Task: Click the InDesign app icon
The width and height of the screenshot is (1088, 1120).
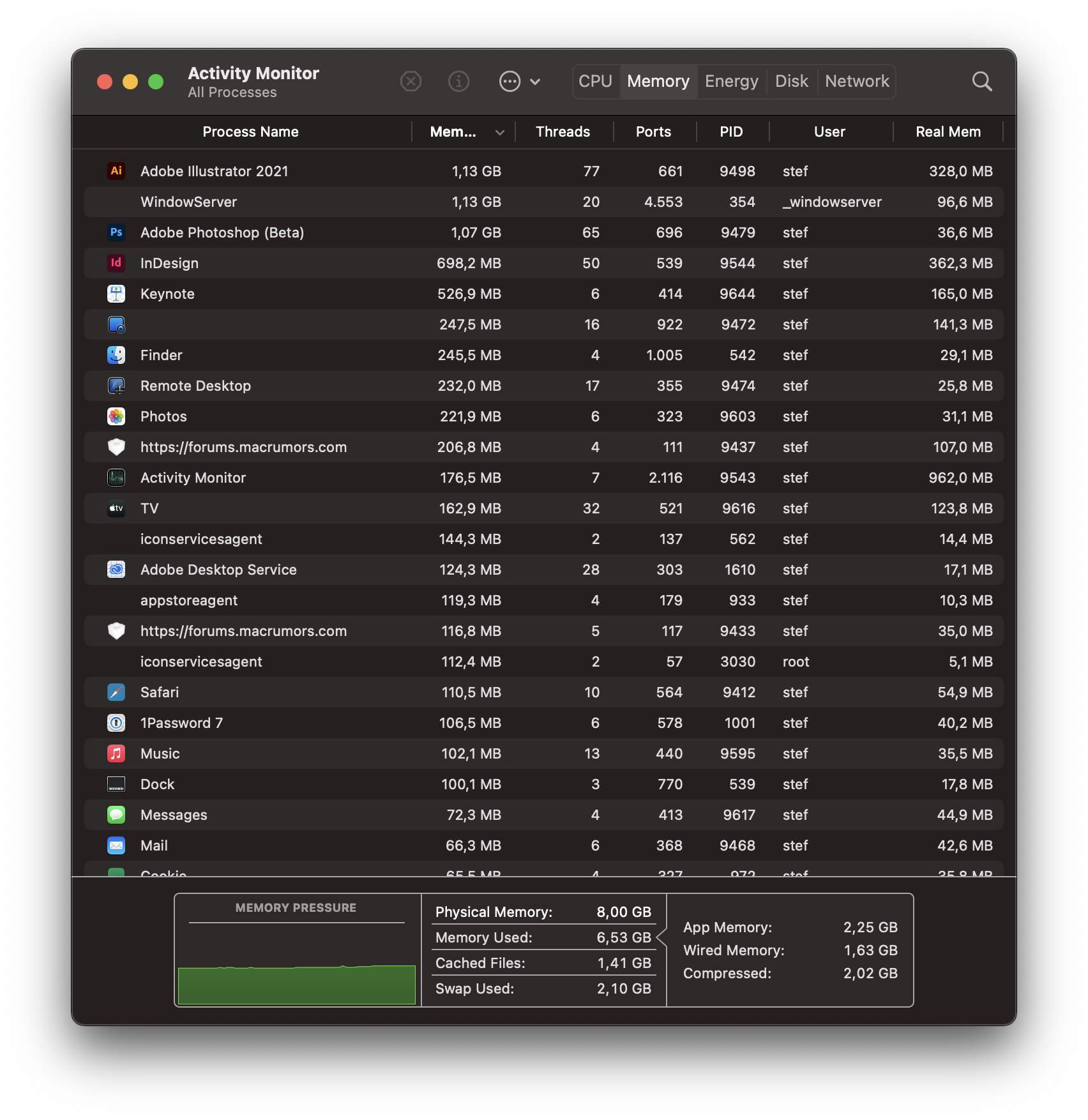Action: tap(116, 262)
